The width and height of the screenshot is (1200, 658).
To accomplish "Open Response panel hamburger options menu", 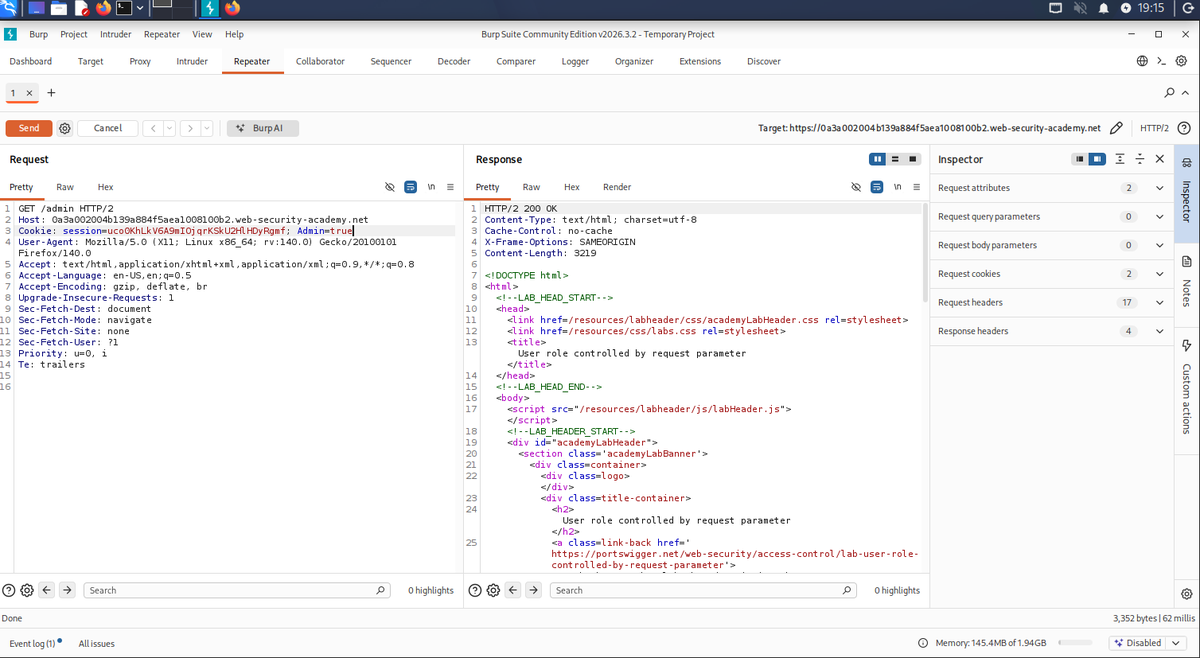I will 916,187.
